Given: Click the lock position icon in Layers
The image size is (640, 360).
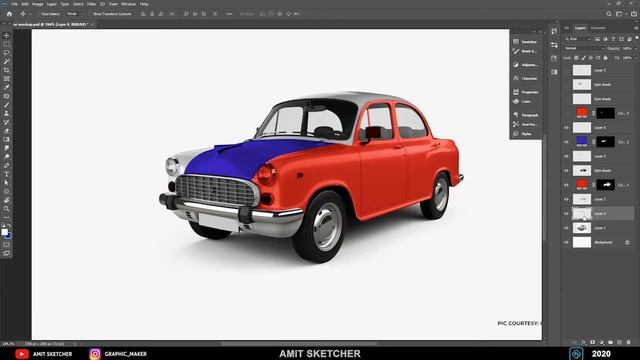Looking at the screenshot, I should 591,58.
